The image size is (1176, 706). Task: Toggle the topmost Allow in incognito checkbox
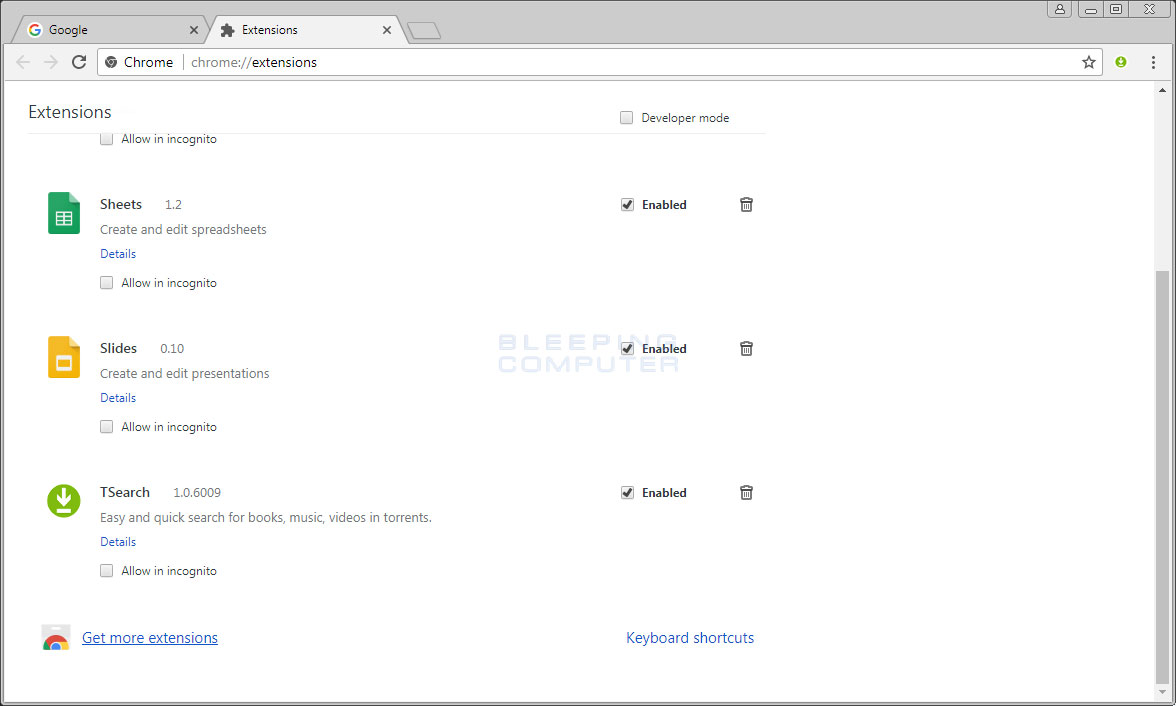[106, 140]
